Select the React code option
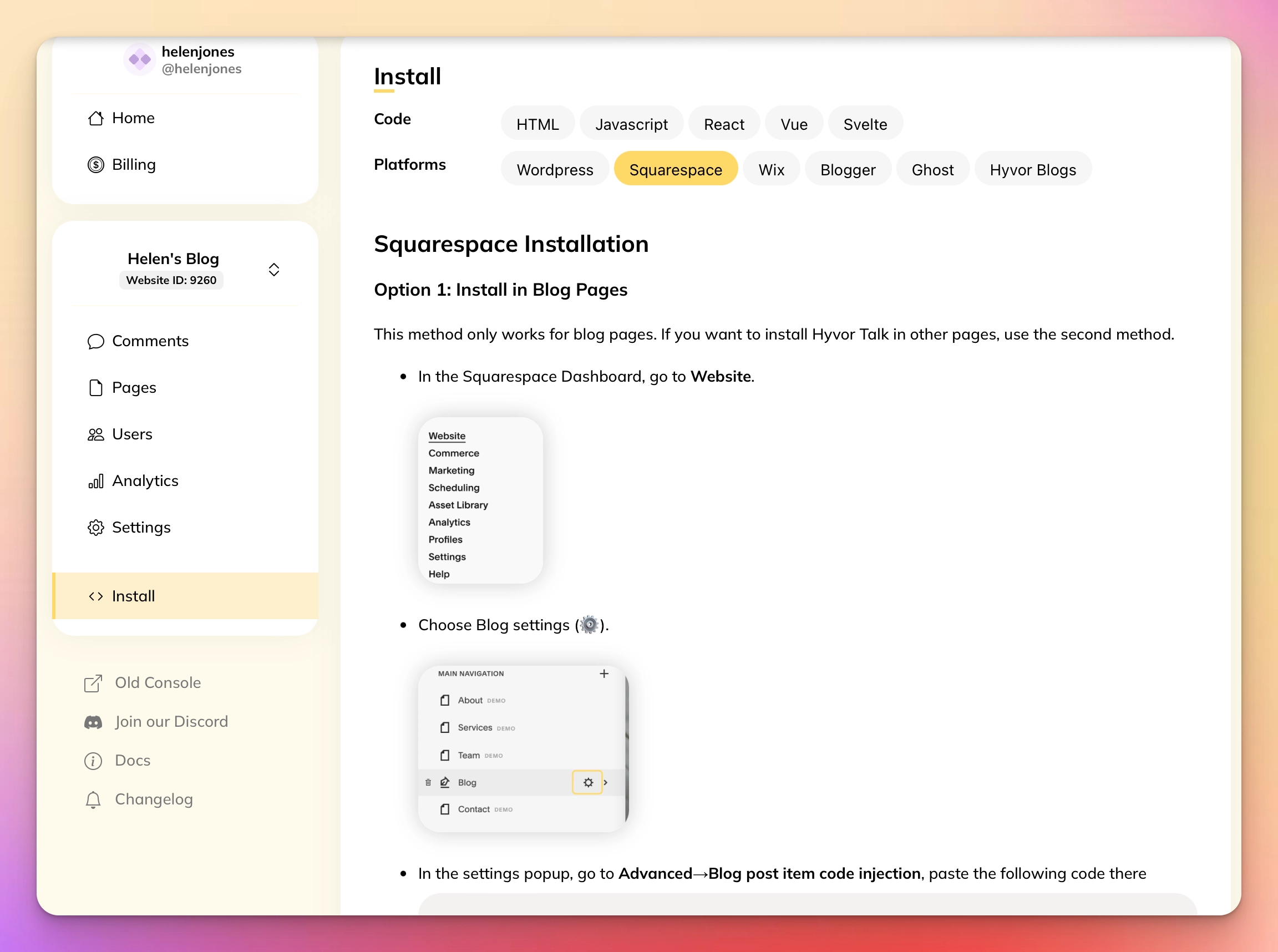 [x=724, y=124]
